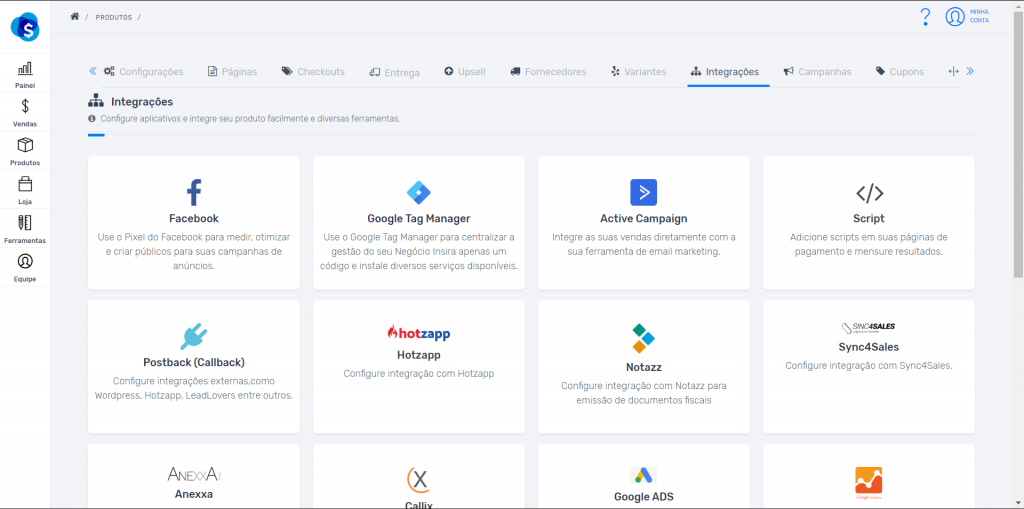The width and height of the screenshot is (1024, 509).
Task: Switch to the Campanhas tab
Action: point(818,72)
